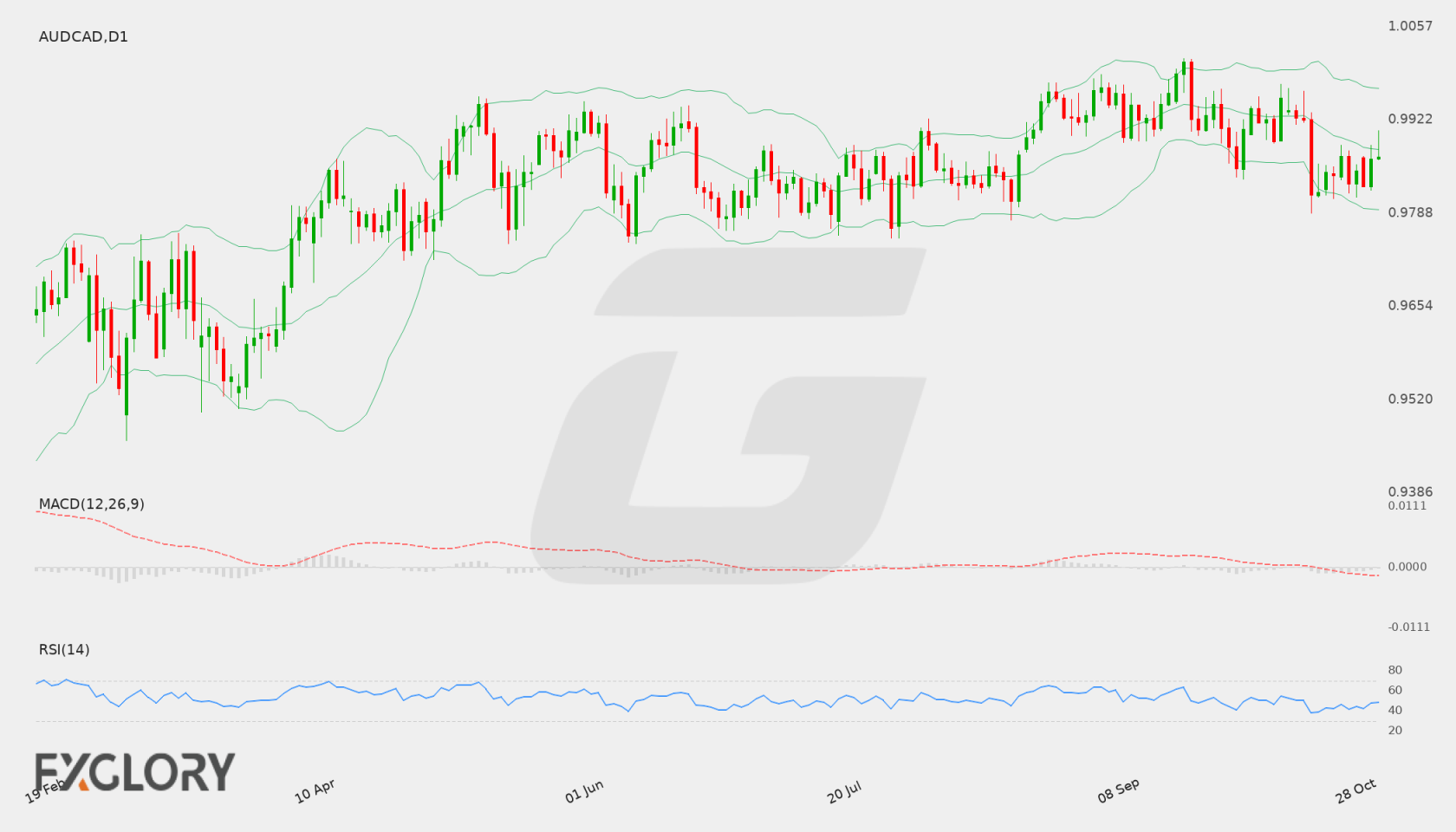Click the 0.0000 MACD scale value
The image size is (1456, 832).
pyautogui.click(x=1407, y=566)
